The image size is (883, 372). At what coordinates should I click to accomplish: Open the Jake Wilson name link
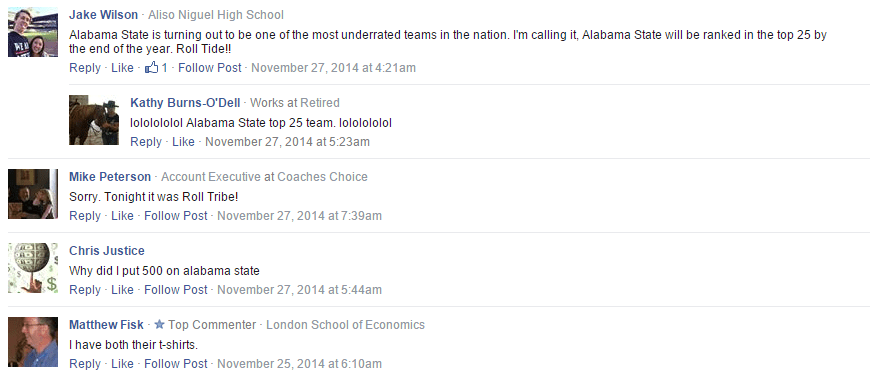(104, 15)
